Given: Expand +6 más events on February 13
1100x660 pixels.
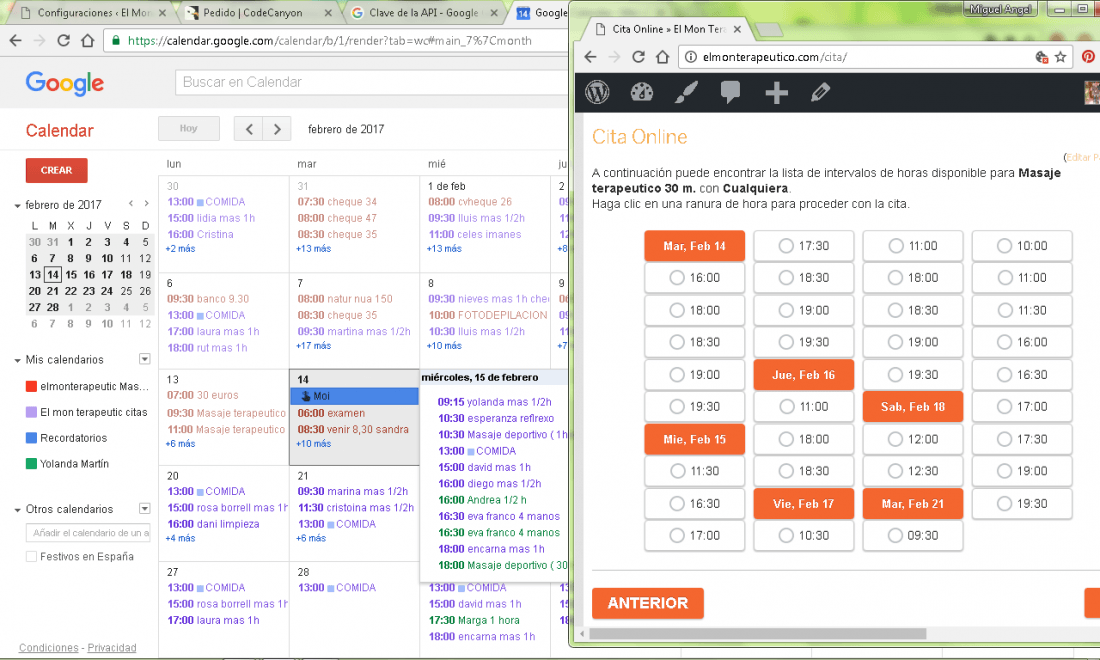Looking at the screenshot, I should [x=180, y=443].
